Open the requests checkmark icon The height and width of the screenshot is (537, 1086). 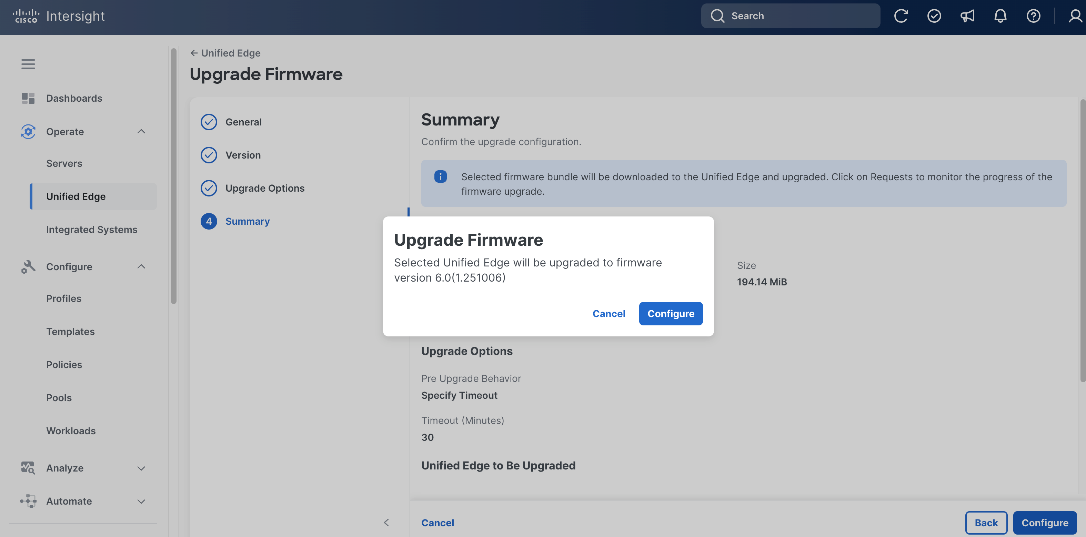(x=934, y=16)
